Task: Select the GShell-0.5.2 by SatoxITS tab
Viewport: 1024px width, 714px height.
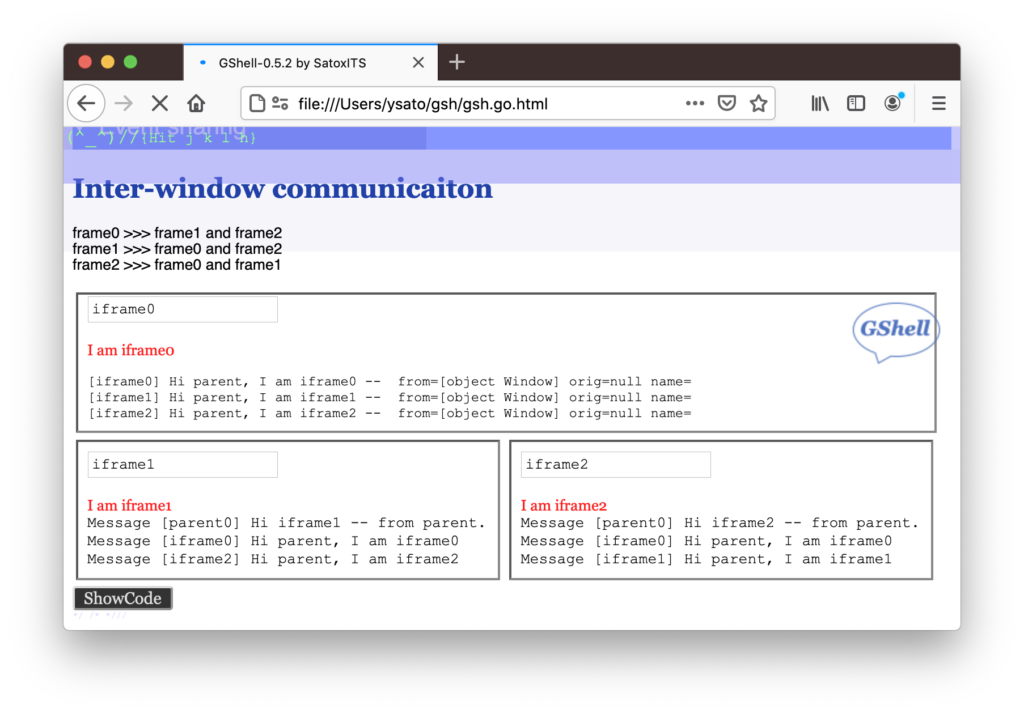Action: [292, 63]
